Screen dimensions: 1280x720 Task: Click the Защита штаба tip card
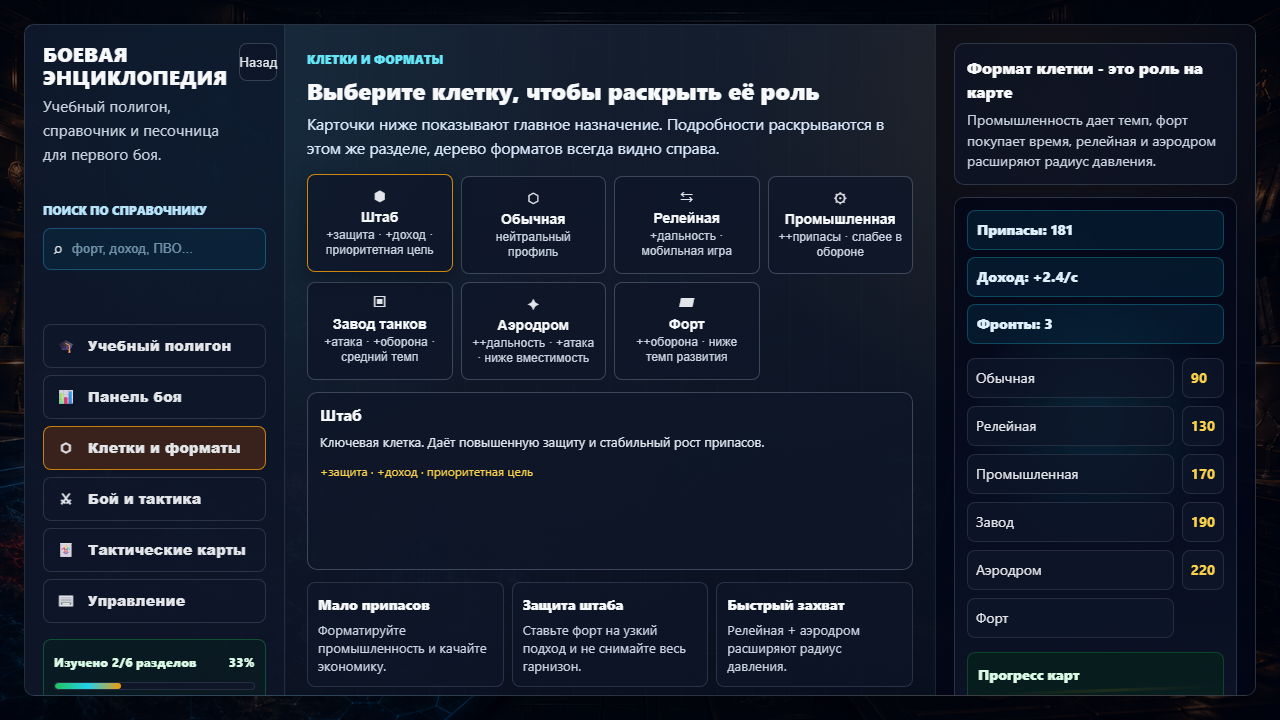[610, 634]
